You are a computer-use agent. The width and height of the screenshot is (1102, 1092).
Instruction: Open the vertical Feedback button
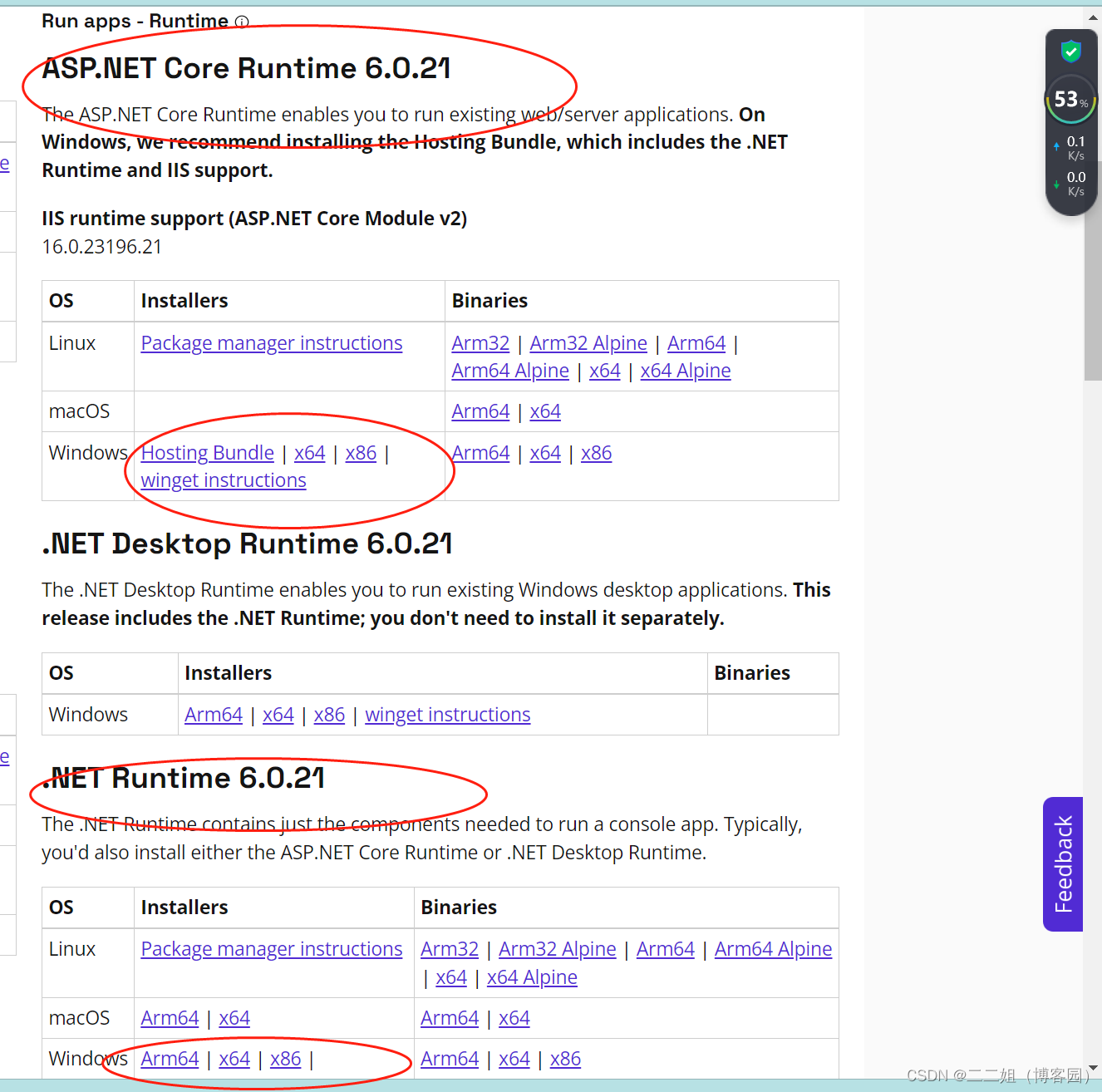[1063, 864]
